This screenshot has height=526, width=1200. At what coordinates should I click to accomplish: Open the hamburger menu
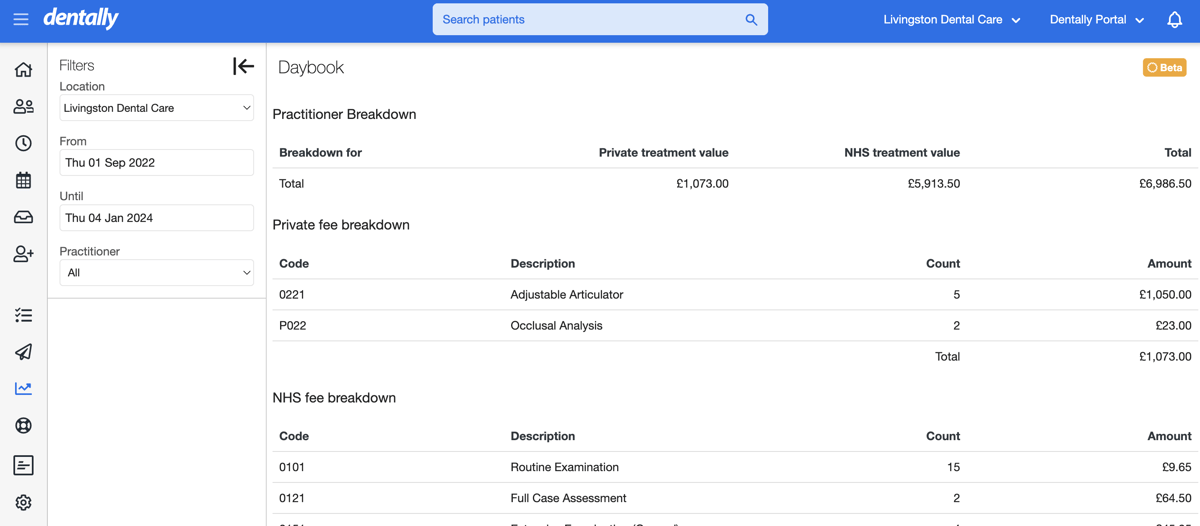21,19
